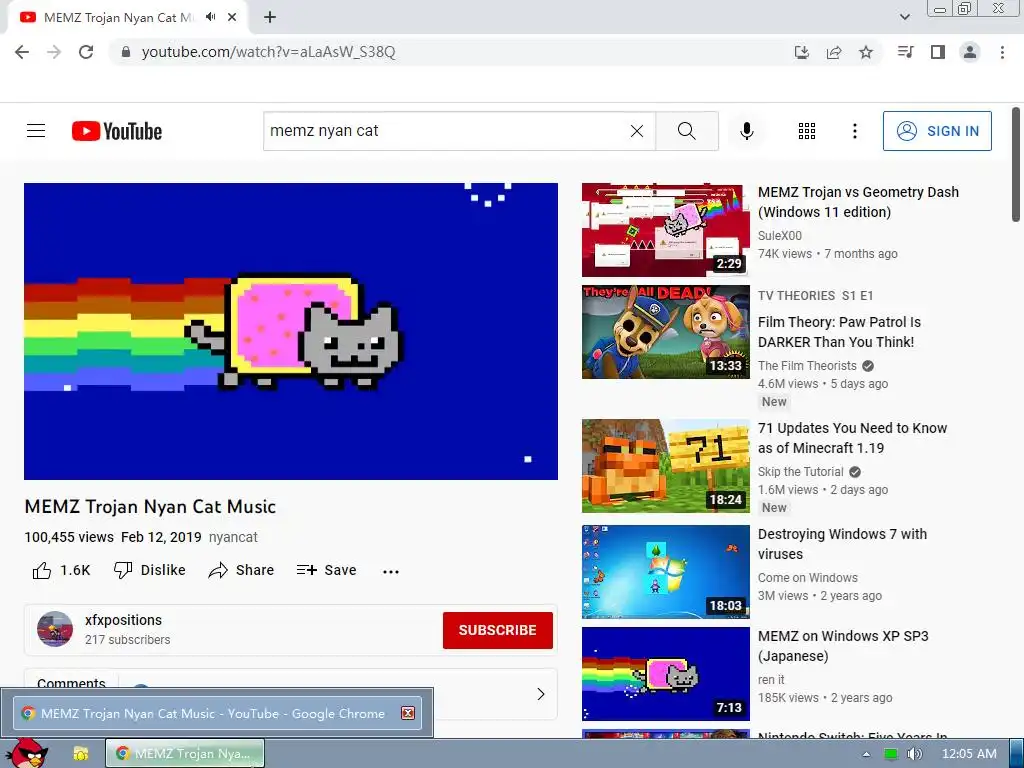Open Chrome's three-dot menu
This screenshot has height=768, width=1024.
1002,52
